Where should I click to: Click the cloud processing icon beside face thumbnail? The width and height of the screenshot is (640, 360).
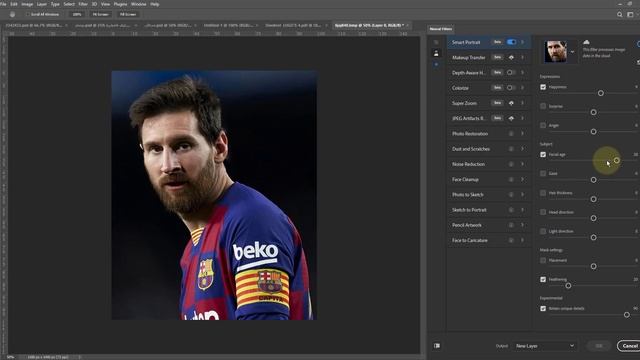click(x=587, y=42)
